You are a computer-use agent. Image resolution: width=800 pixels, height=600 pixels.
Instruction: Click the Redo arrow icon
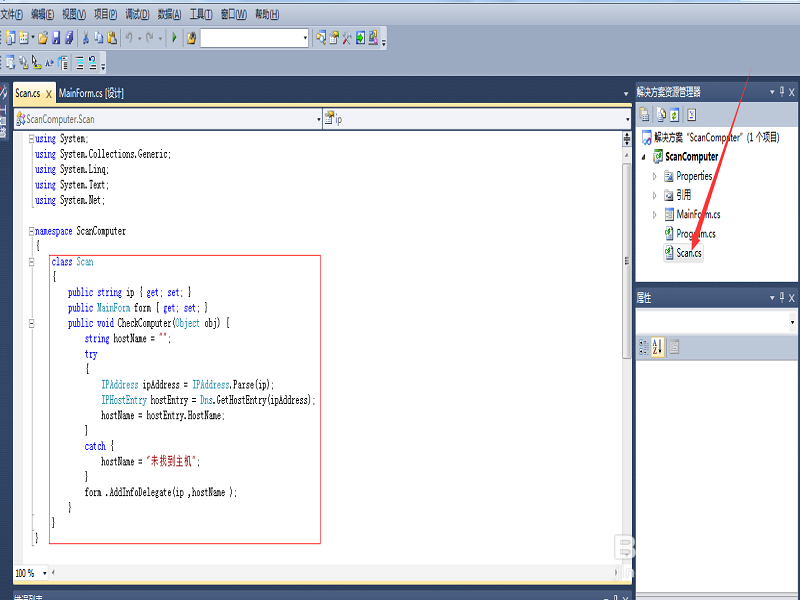[x=149, y=38]
